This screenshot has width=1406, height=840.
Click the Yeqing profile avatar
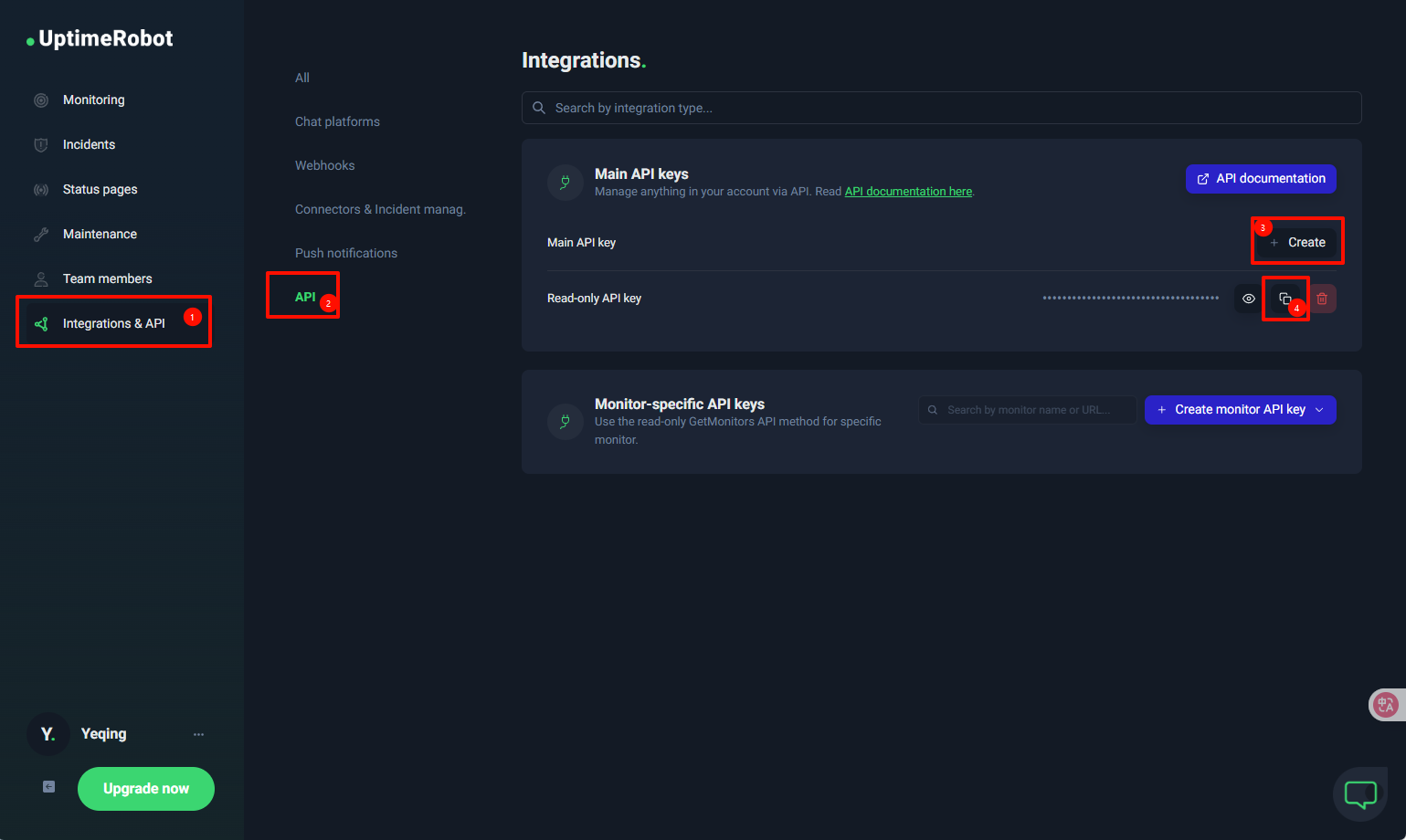48,734
